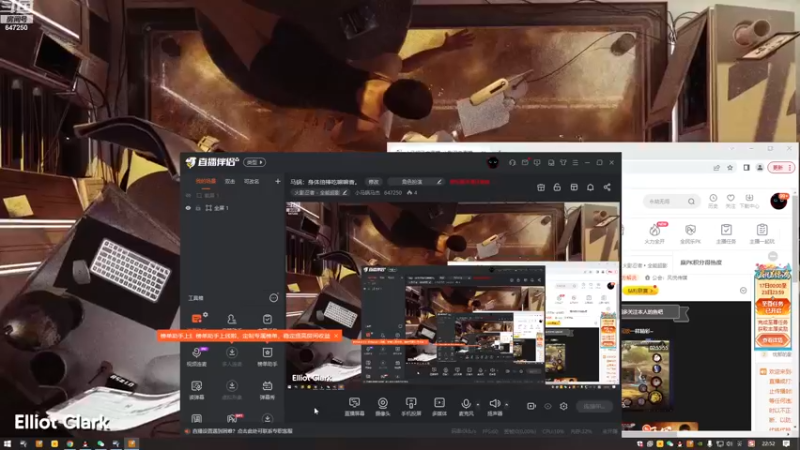
Task: Open the layout grid icon
Action: 574,187
